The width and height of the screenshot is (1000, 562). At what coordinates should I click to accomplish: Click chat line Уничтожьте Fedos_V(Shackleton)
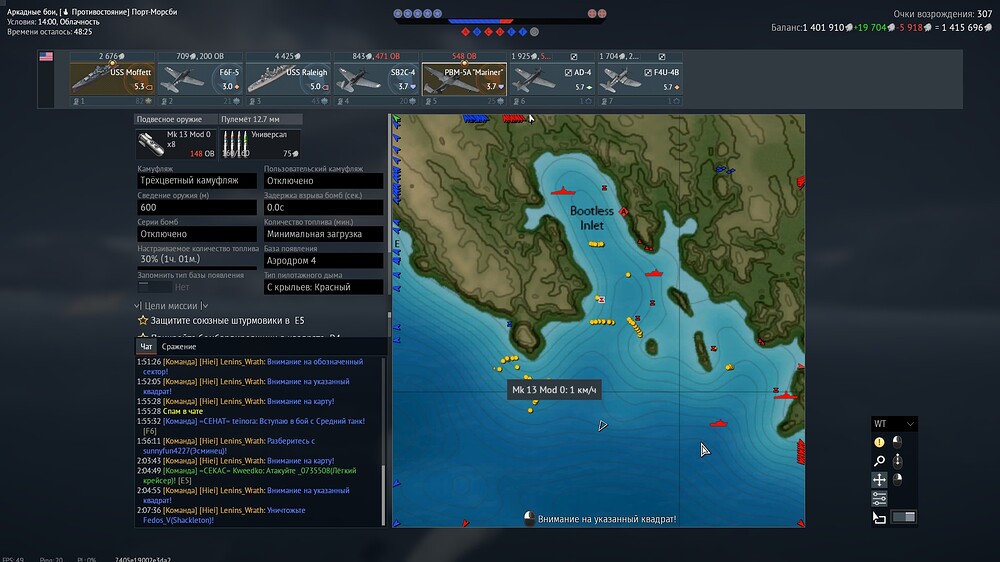[221, 515]
